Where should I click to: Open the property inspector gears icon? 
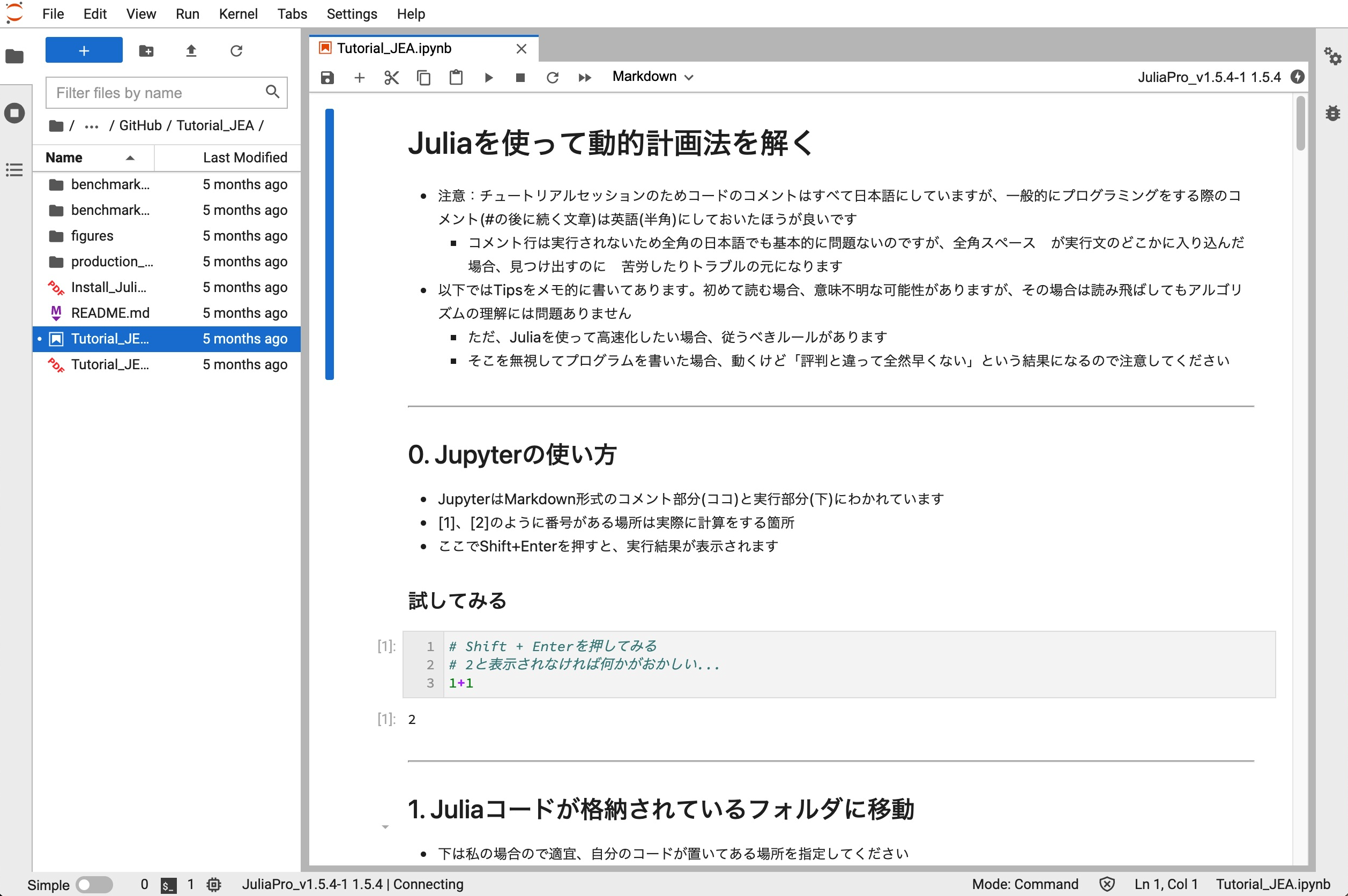pyautogui.click(x=1332, y=56)
